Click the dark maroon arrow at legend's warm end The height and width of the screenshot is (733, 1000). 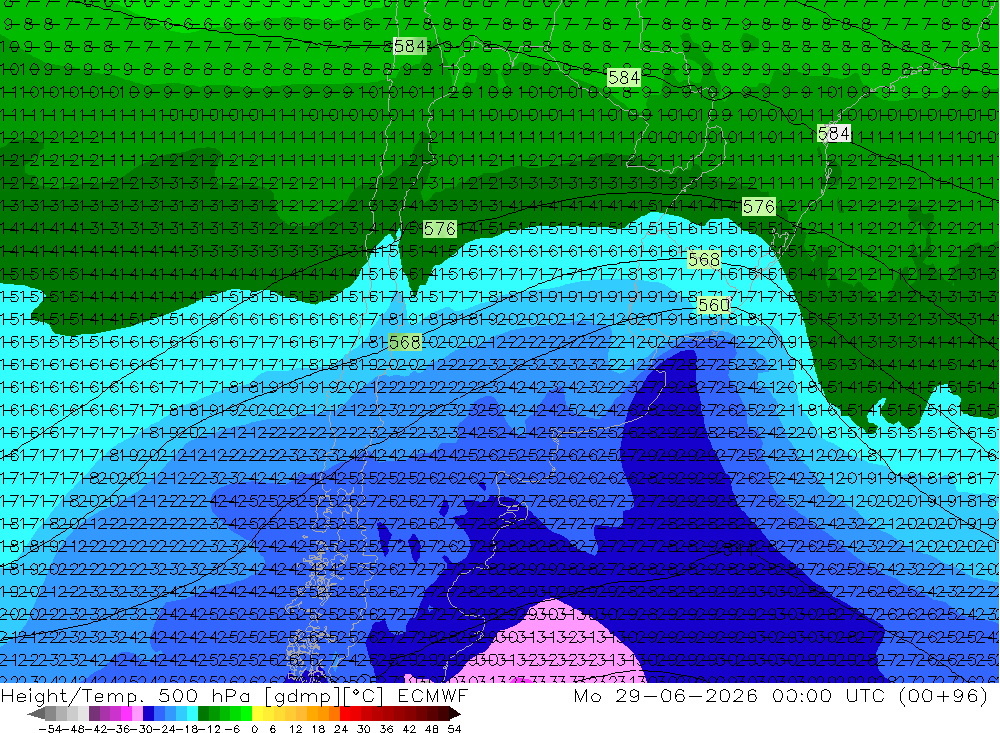tap(455, 714)
